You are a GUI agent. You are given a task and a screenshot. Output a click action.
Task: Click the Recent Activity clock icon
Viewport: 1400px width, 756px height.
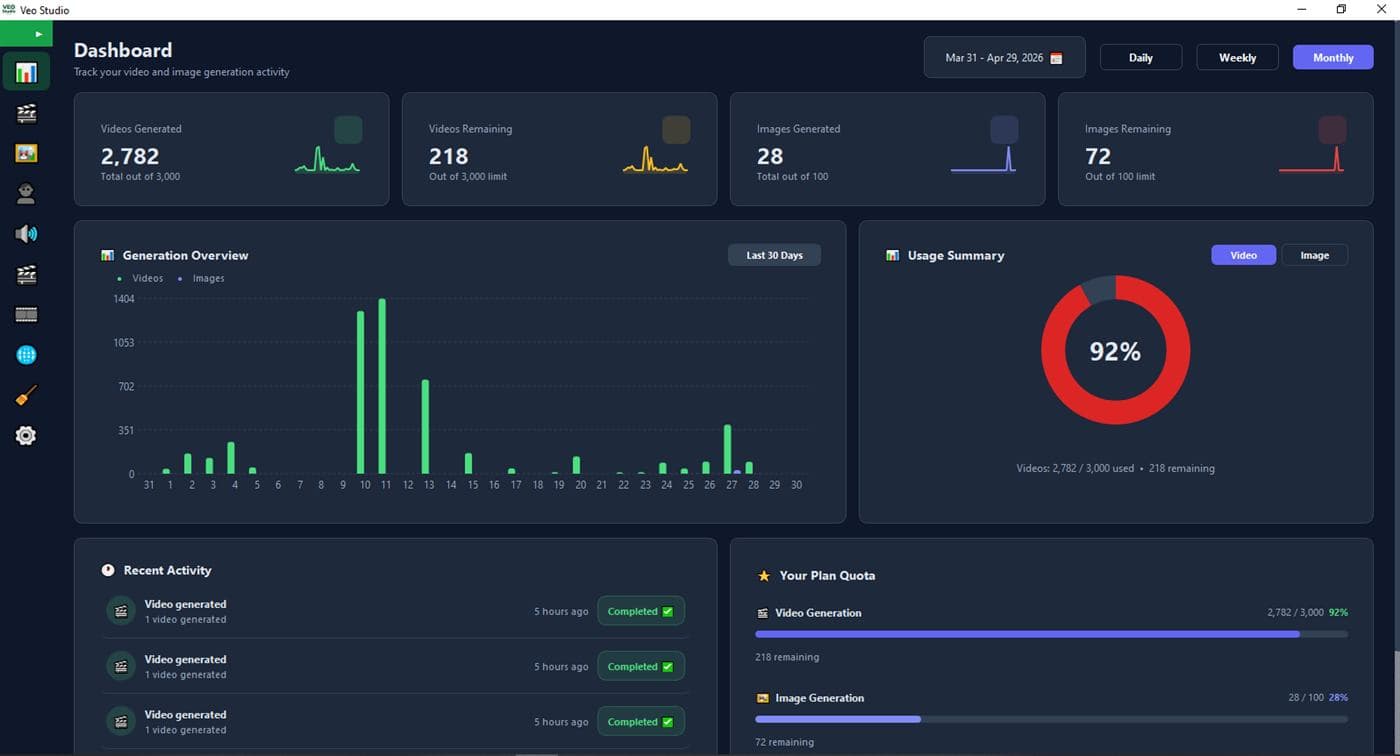point(108,570)
